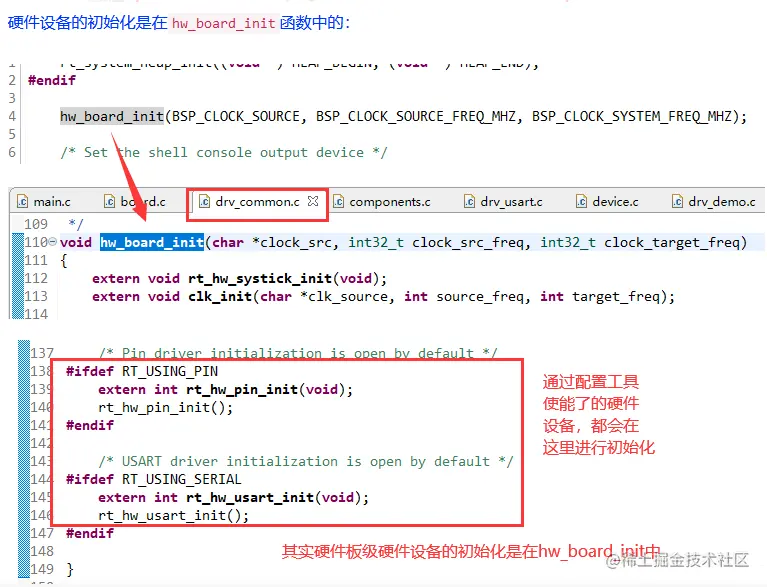Click the clk_init extern declaration
Screen dimensions: 767x587
[x=383, y=296]
